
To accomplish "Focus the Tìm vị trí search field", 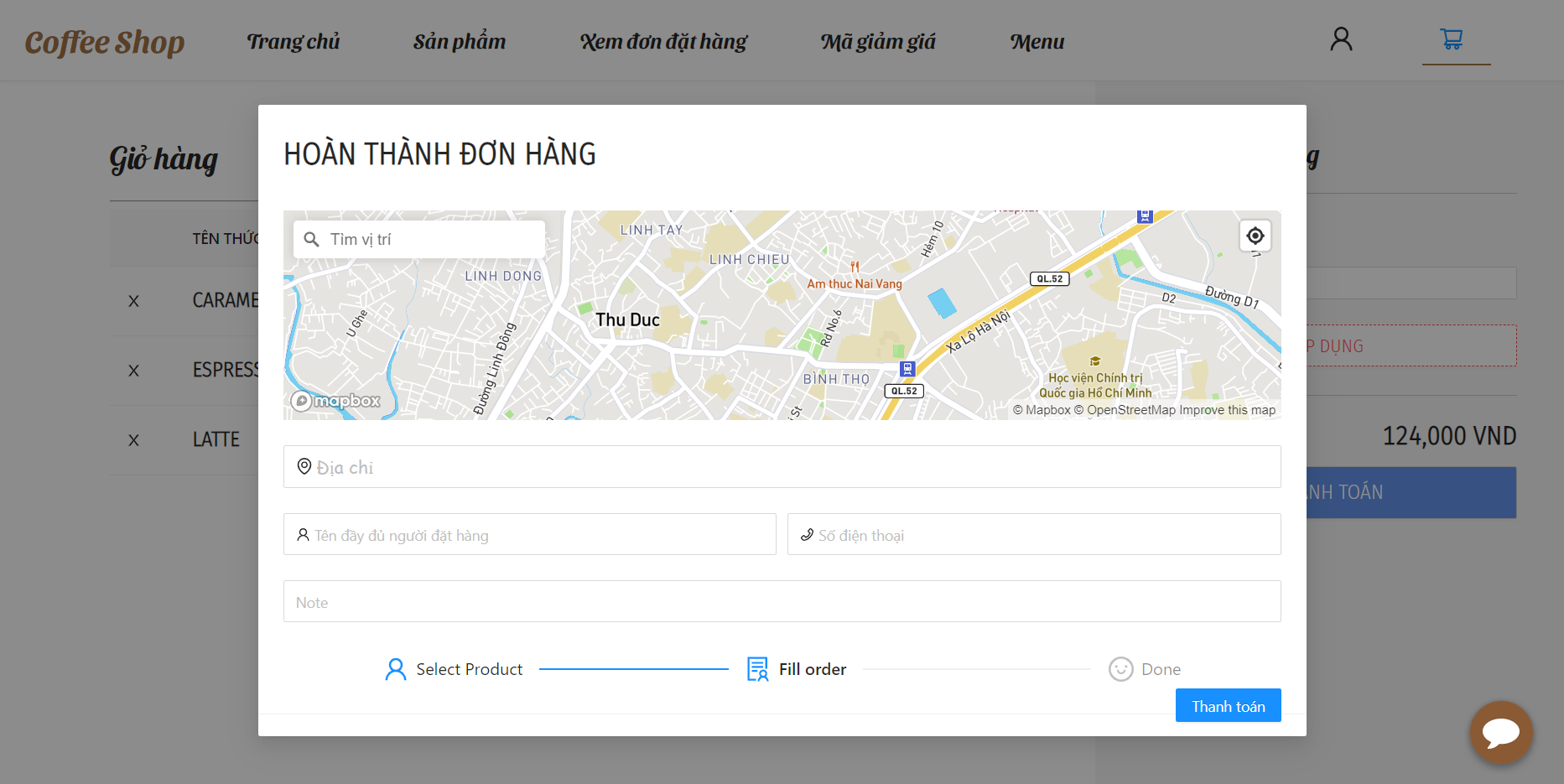I will [419, 240].
